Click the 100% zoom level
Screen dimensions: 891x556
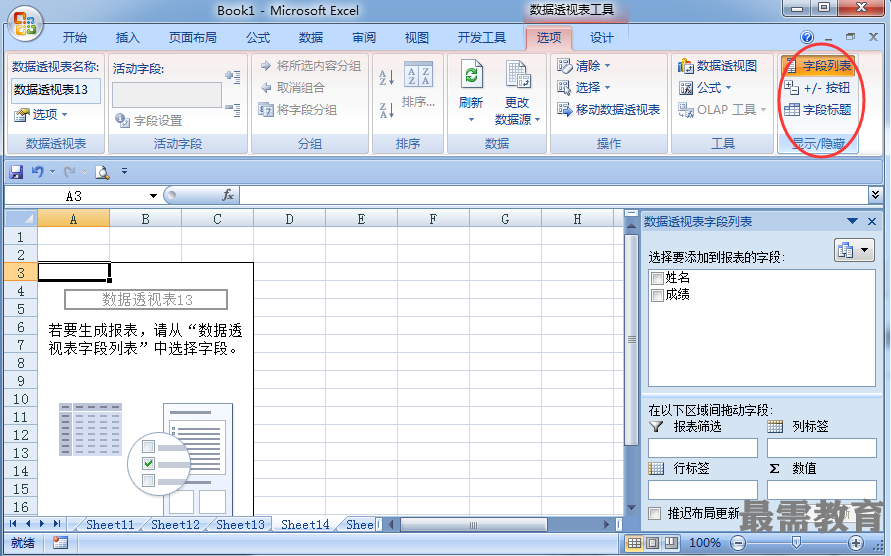(705, 543)
